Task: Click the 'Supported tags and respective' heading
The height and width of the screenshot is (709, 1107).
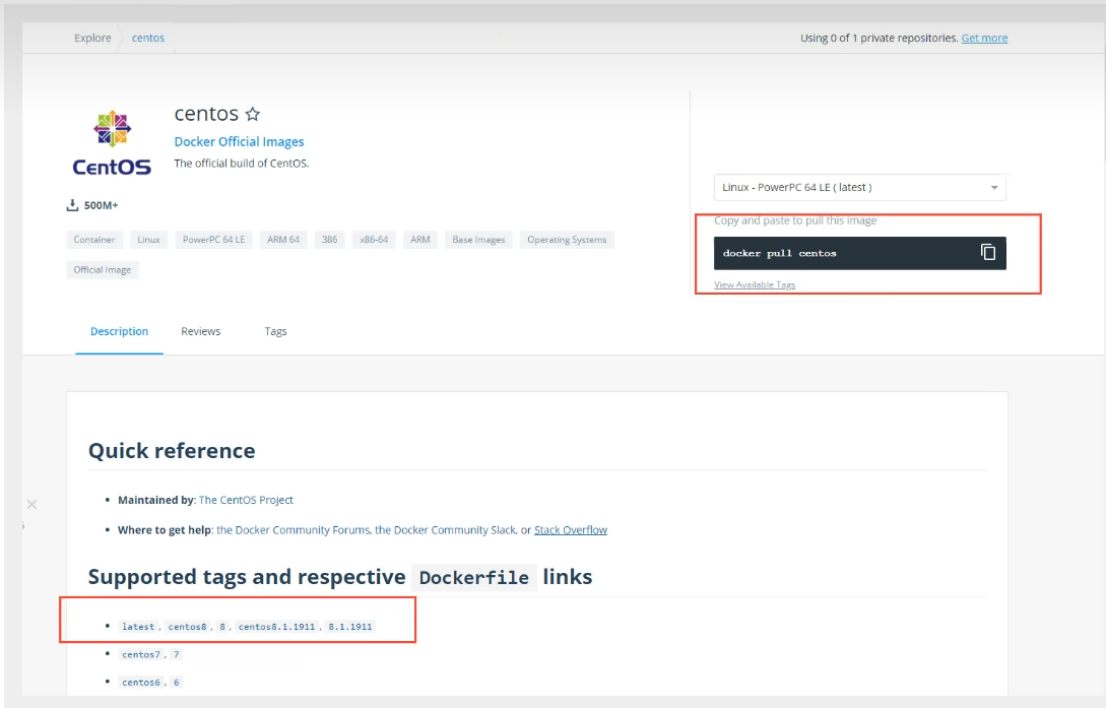Action: click(x=246, y=577)
